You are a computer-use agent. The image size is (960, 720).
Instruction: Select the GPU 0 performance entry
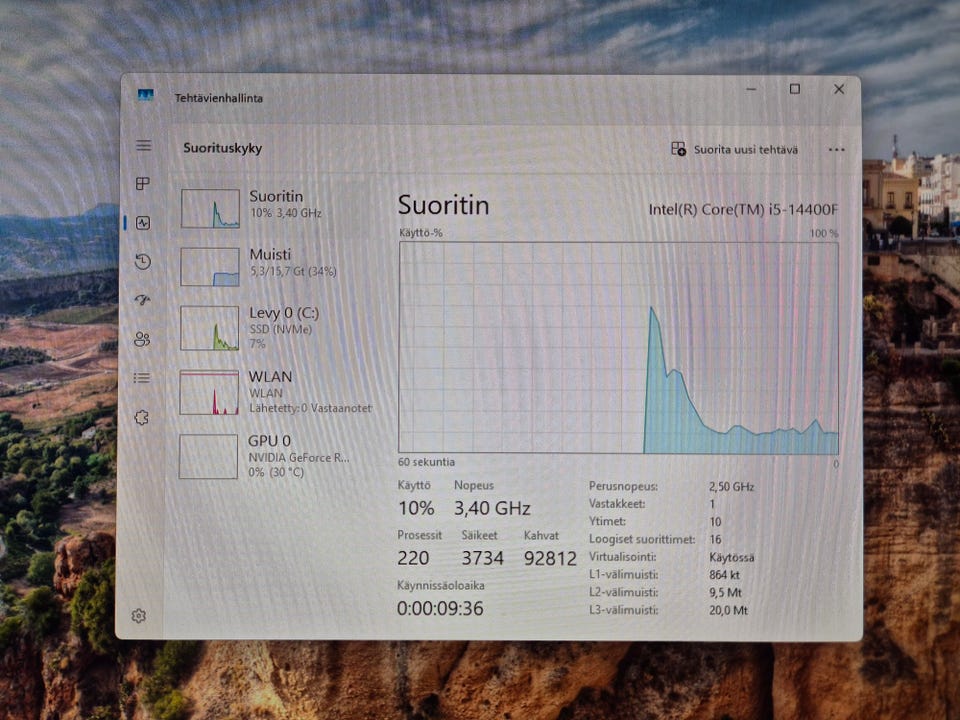point(277,456)
